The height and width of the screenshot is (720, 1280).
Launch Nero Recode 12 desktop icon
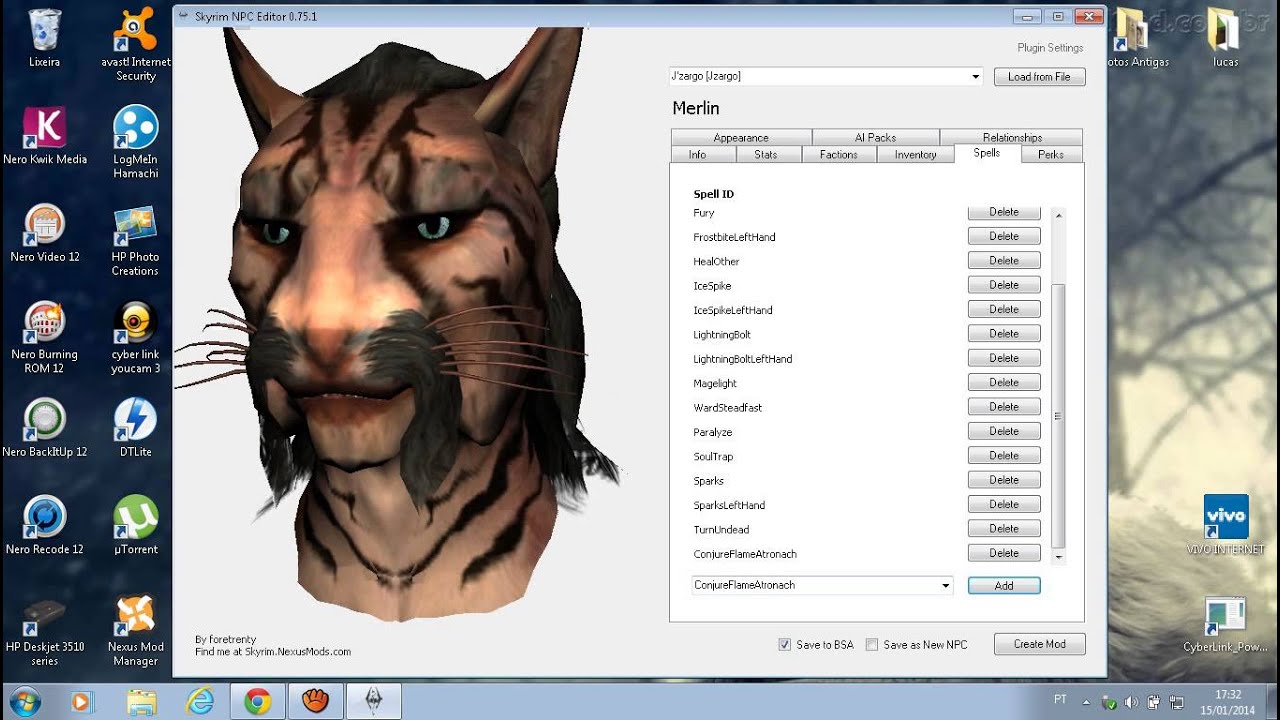click(44, 525)
